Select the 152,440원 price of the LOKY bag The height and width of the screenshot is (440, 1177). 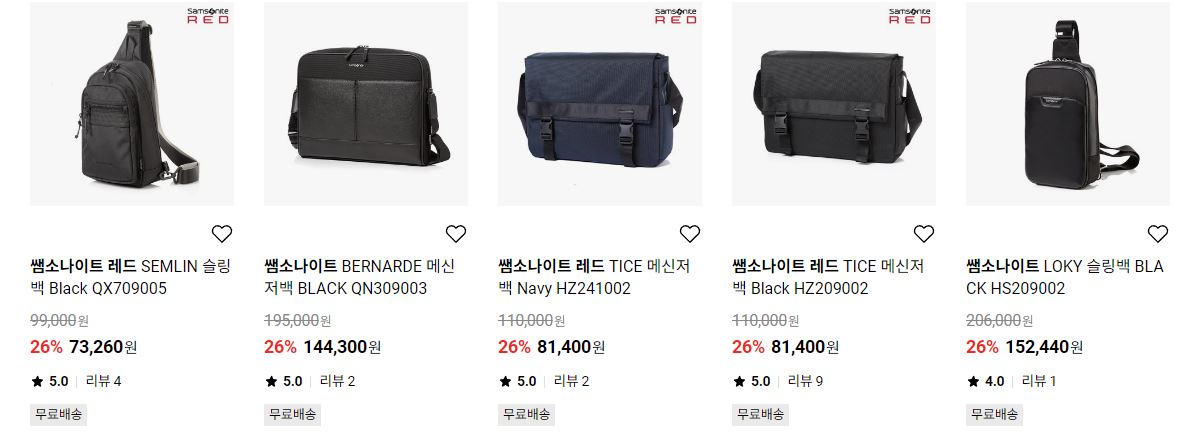click(x=1044, y=347)
